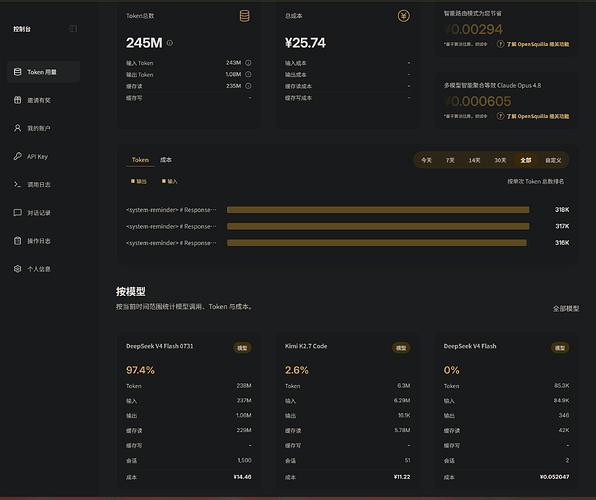Collapse the sidebar with panel icon

click(73, 29)
